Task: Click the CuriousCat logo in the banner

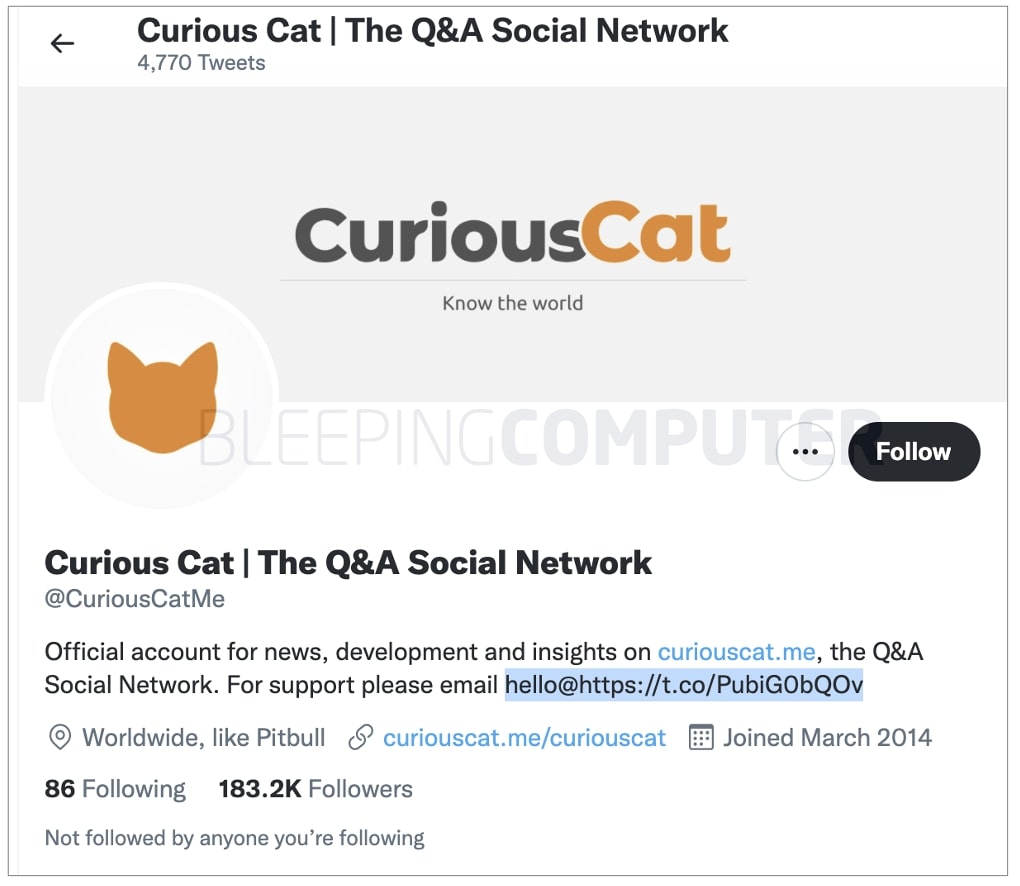Action: coord(512,234)
